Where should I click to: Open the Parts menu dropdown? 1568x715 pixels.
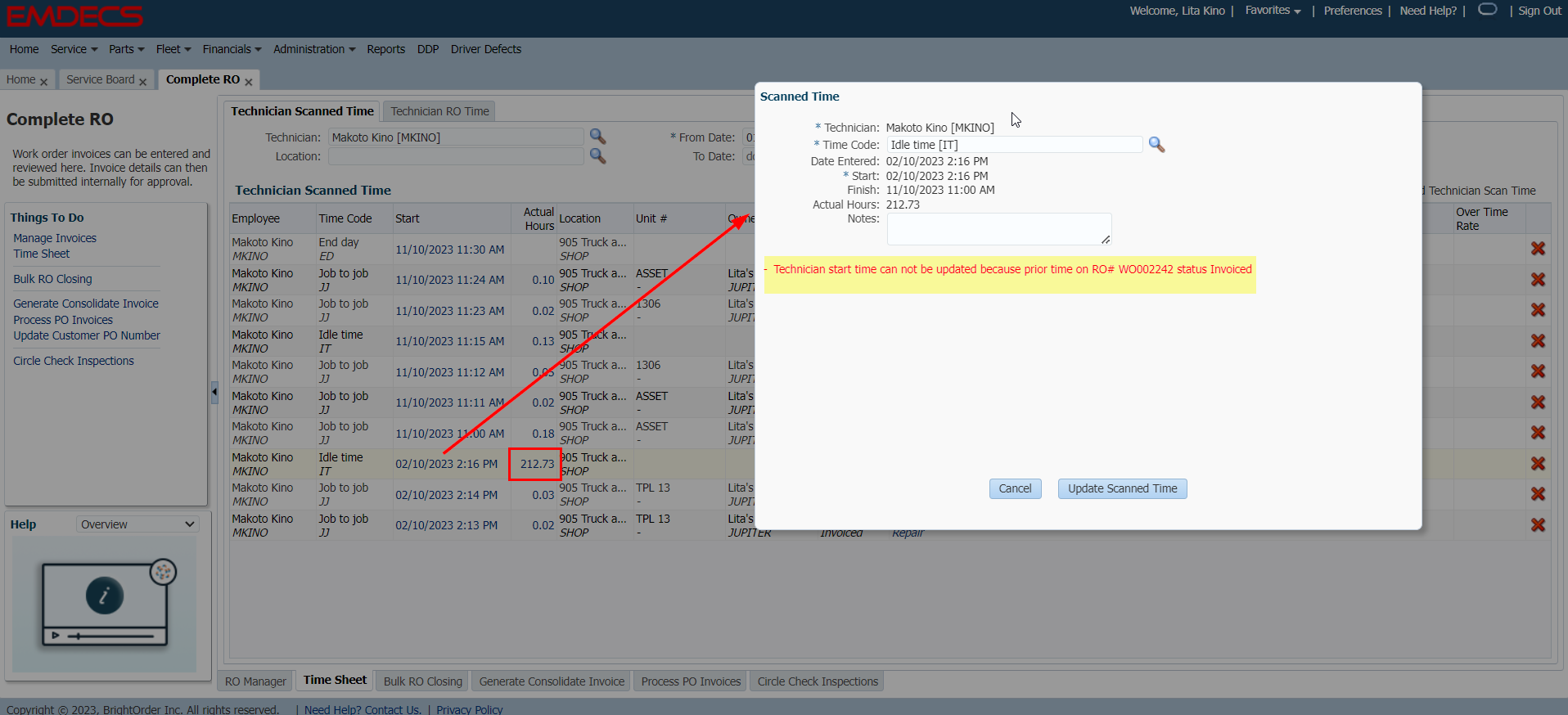click(x=126, y=49)
